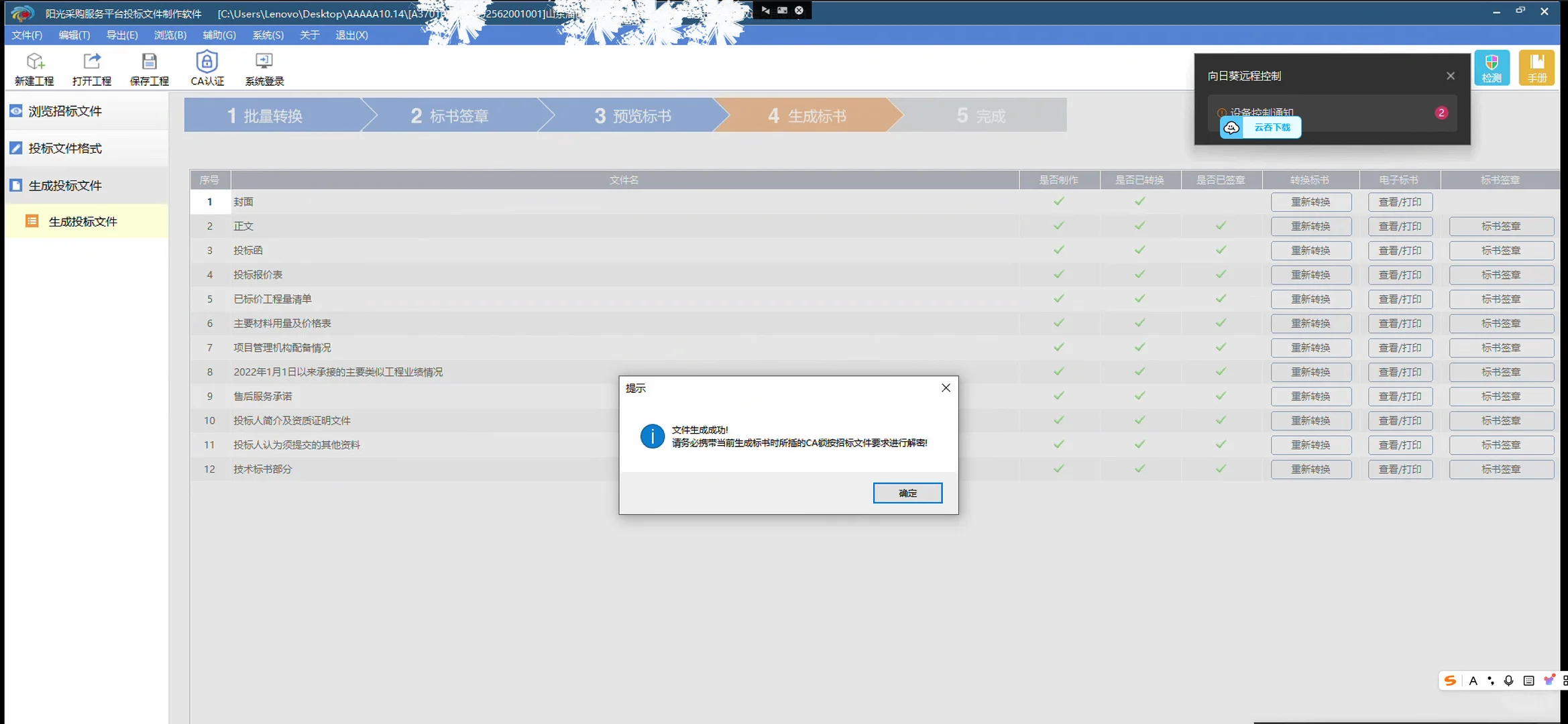Expand the 投标文件格式 sidebar section
This screenshot has height=724, width=1568.
(65, 148)
